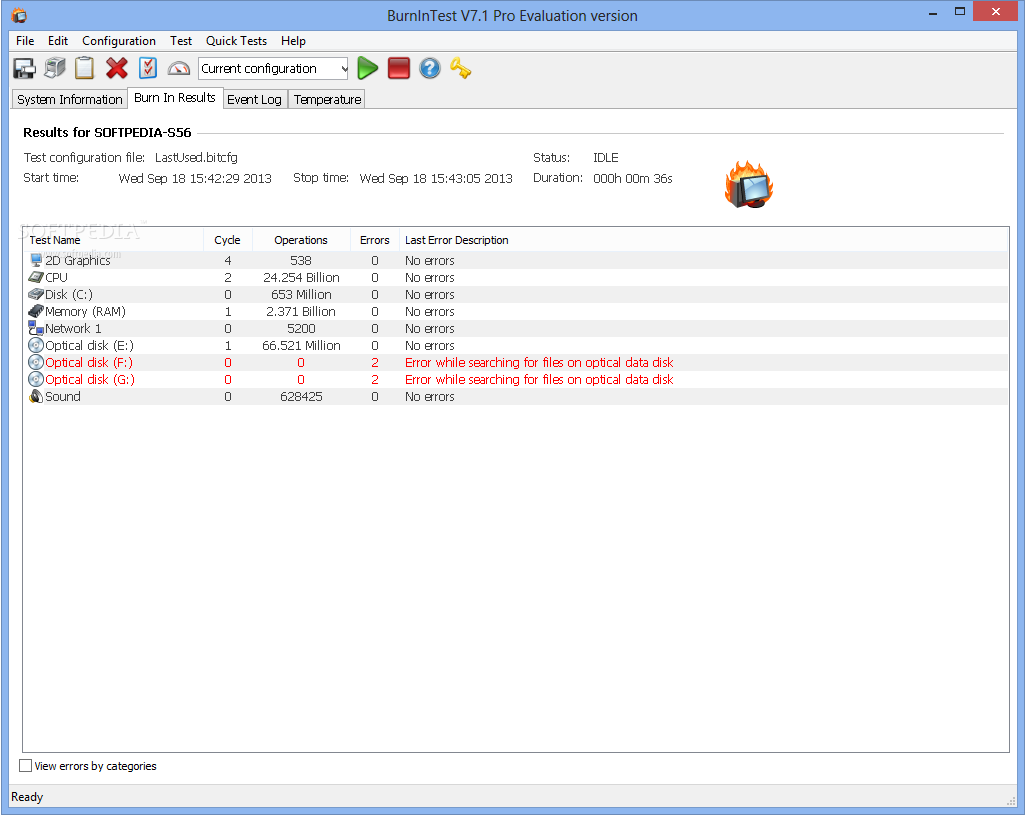Screen dimensions: 1025x815
Task: Sort by Test Name column header
Action: pos(113,240)
